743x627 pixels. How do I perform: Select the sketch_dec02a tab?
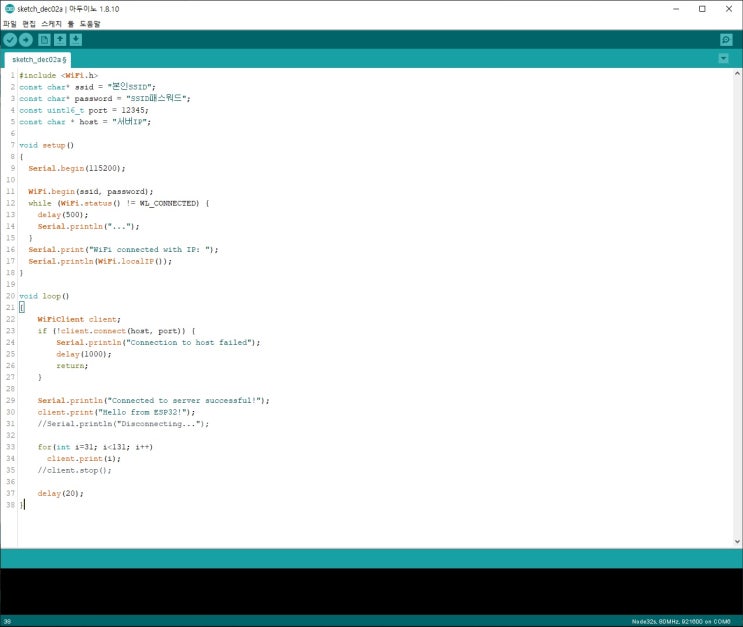(38, 60)
